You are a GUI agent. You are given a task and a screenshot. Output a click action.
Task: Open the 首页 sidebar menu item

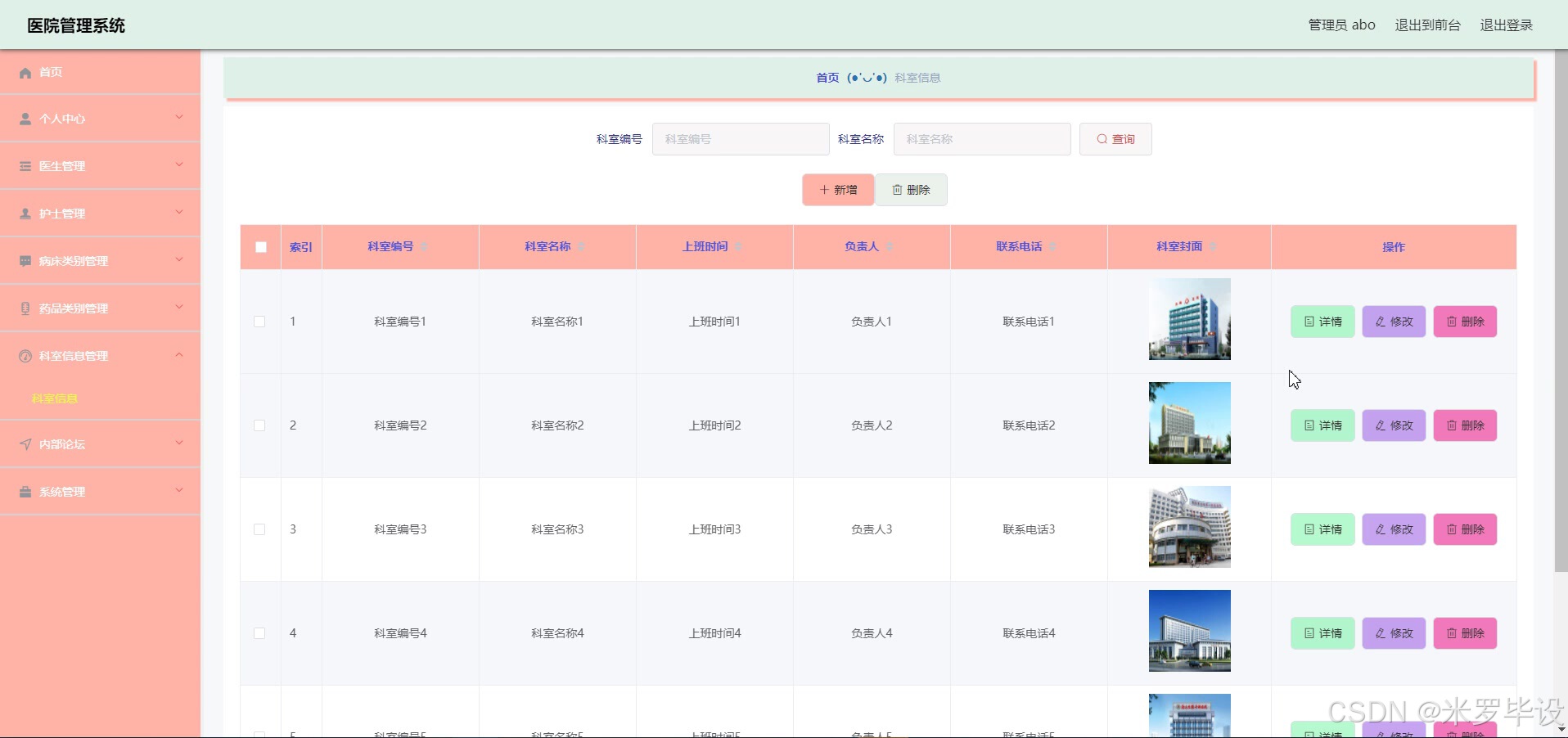point(100,72)
